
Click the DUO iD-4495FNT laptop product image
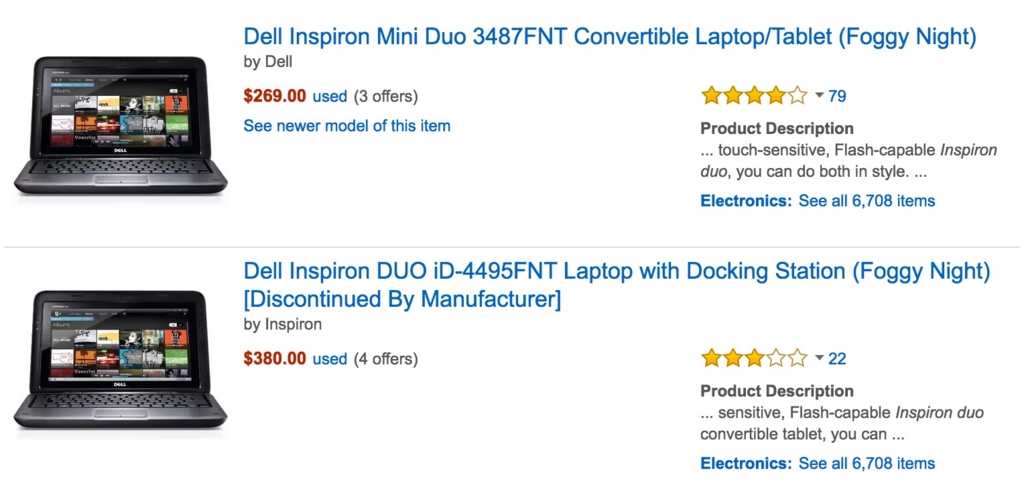pyautogui.click(x=120, y=362)
